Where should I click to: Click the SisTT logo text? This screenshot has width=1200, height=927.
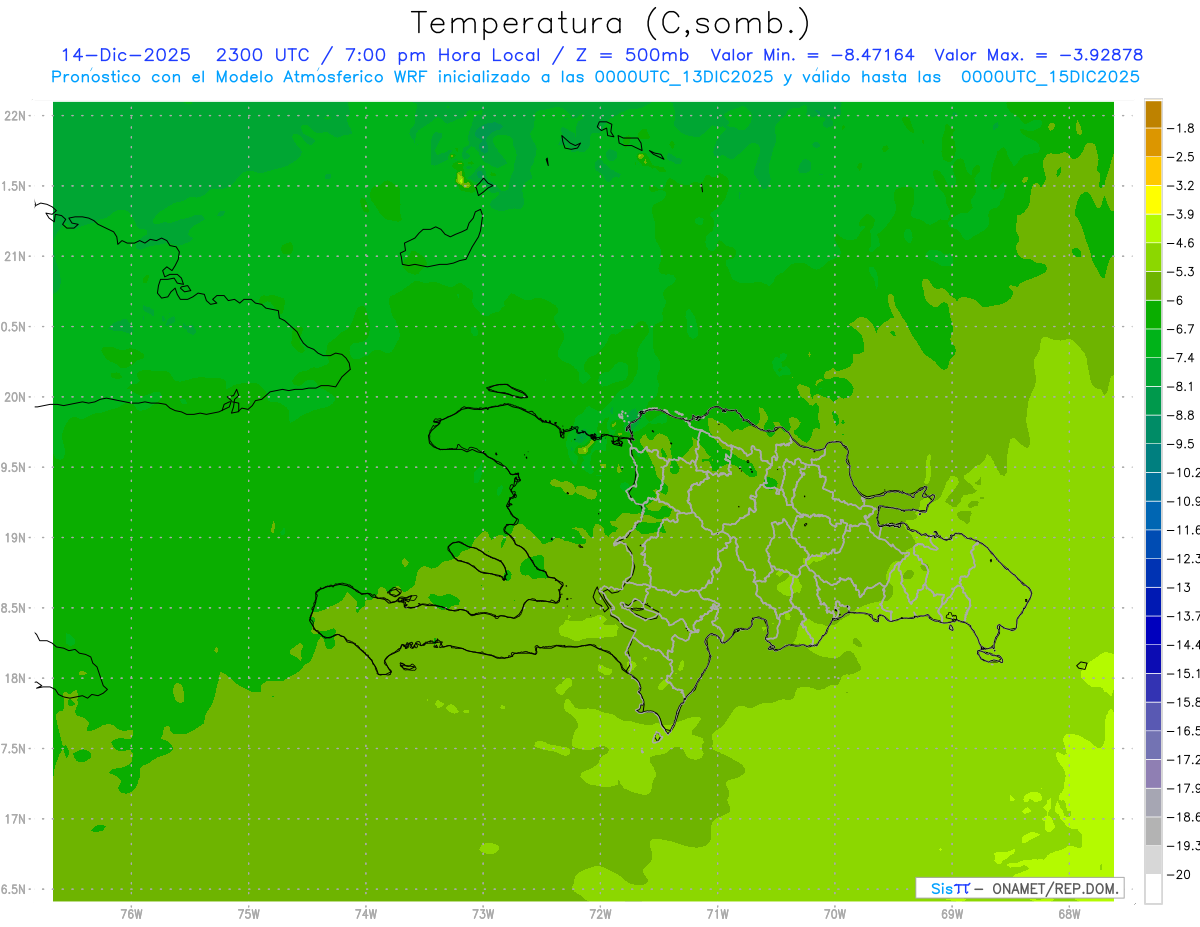coord(950,888)
